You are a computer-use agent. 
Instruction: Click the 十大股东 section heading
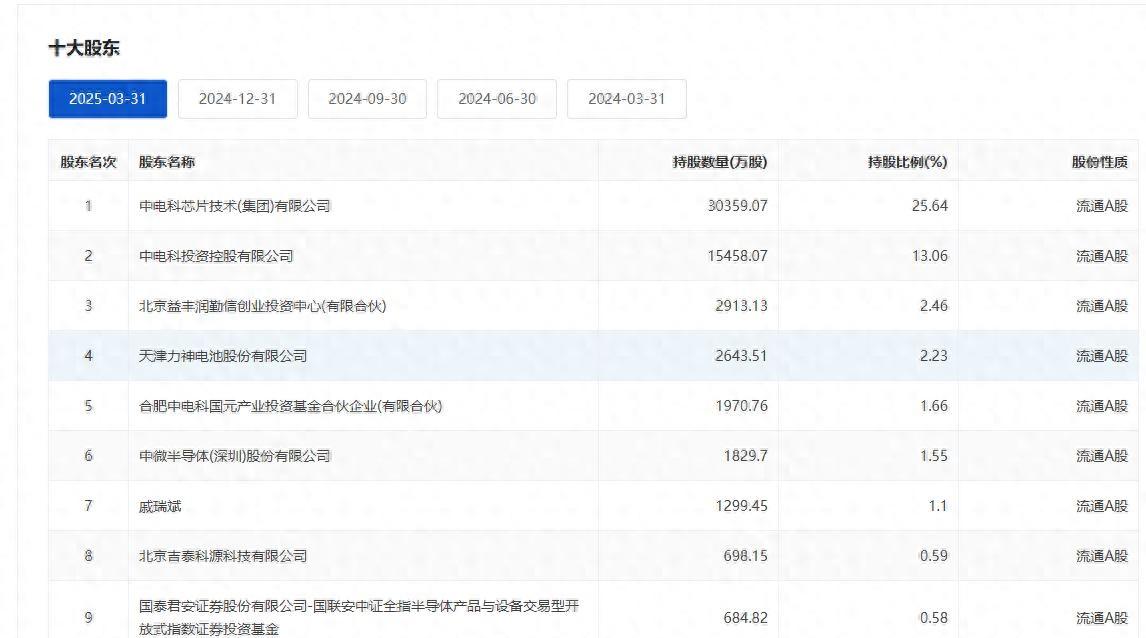coord(84,48)
